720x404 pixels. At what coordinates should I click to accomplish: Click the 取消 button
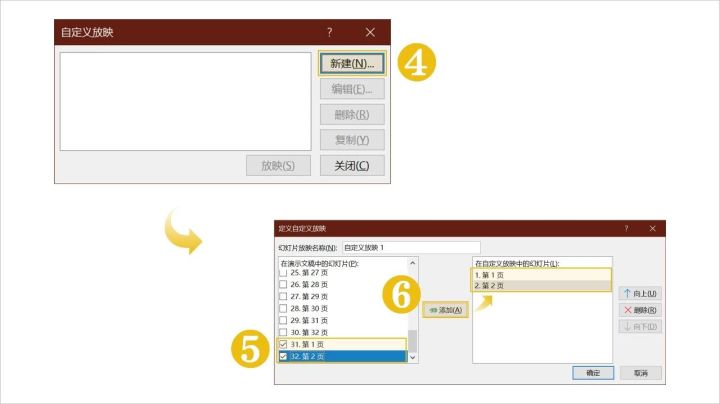pos(641,373)
